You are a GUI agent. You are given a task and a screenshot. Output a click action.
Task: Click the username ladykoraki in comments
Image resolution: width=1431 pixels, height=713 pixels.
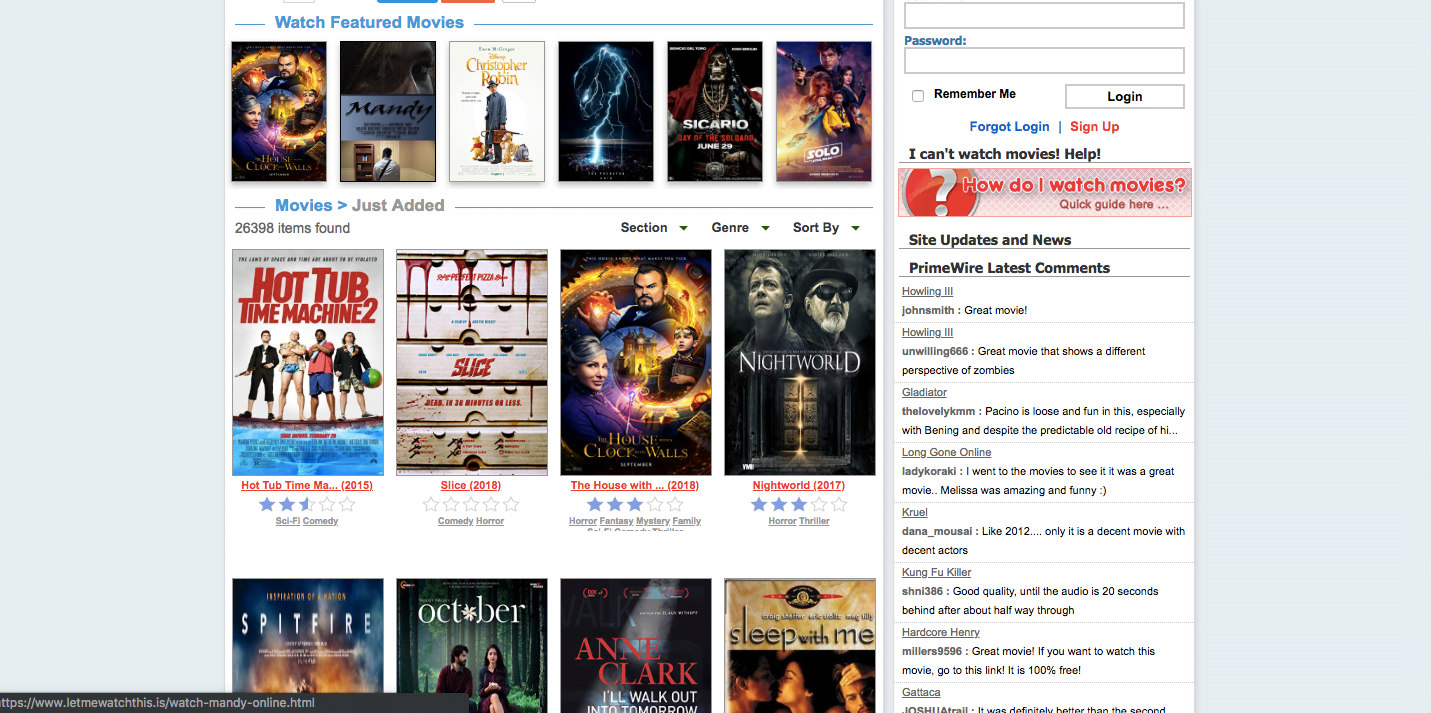click(x=930, y=471)
